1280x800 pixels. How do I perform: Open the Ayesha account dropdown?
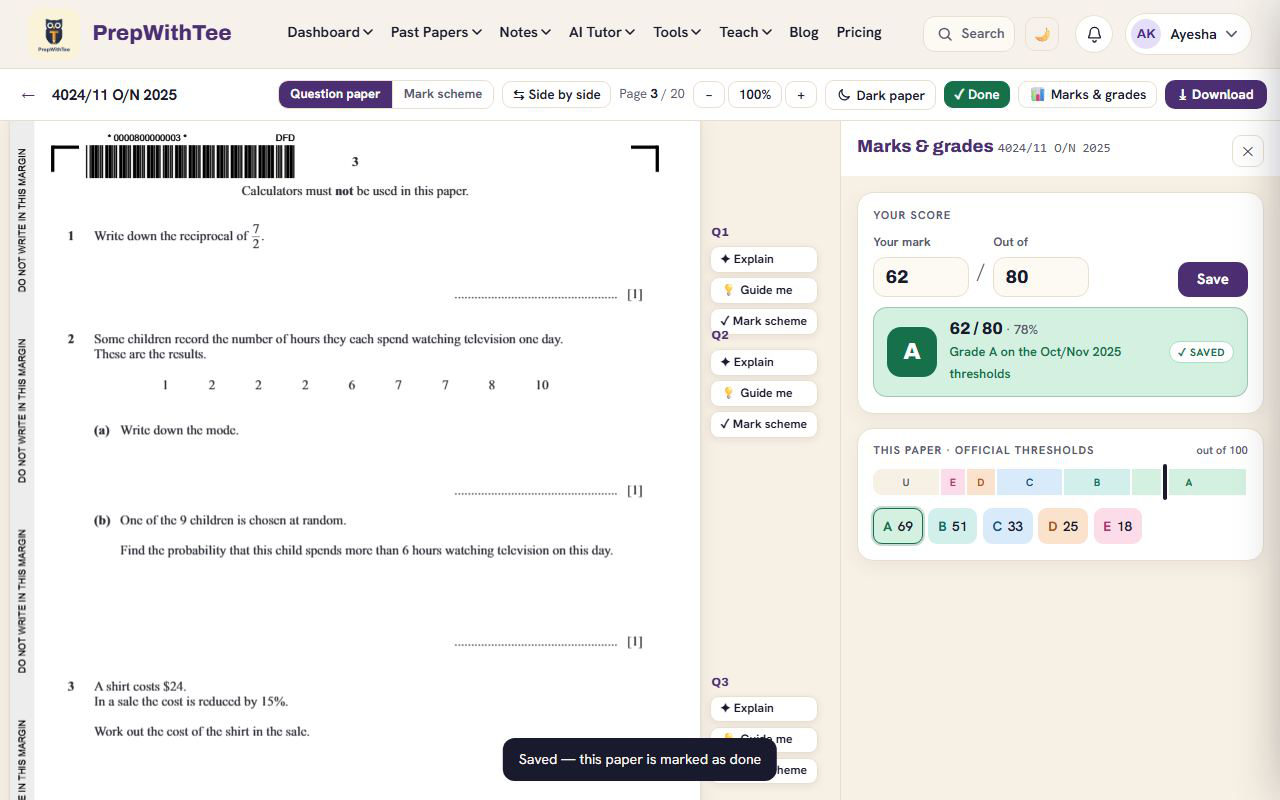(1188, 34)
